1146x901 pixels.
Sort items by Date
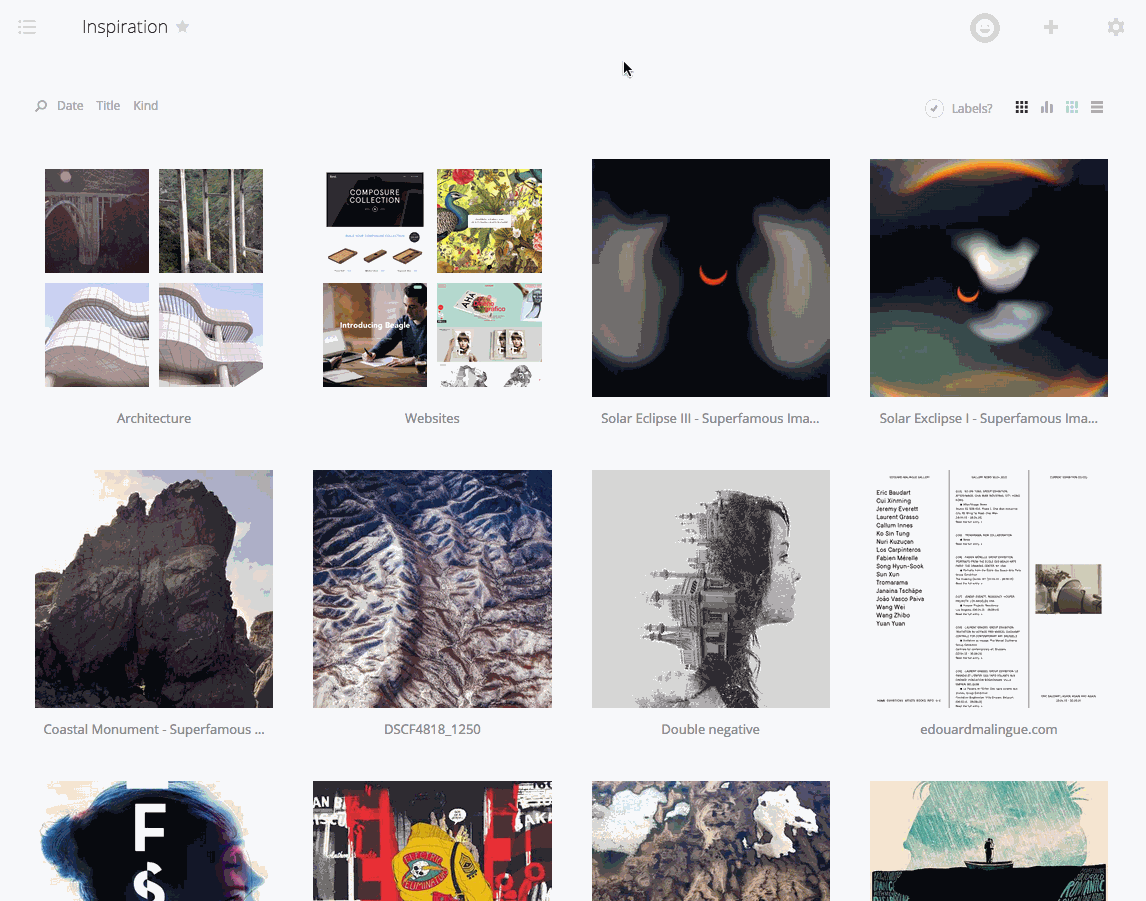click(70, 106)
